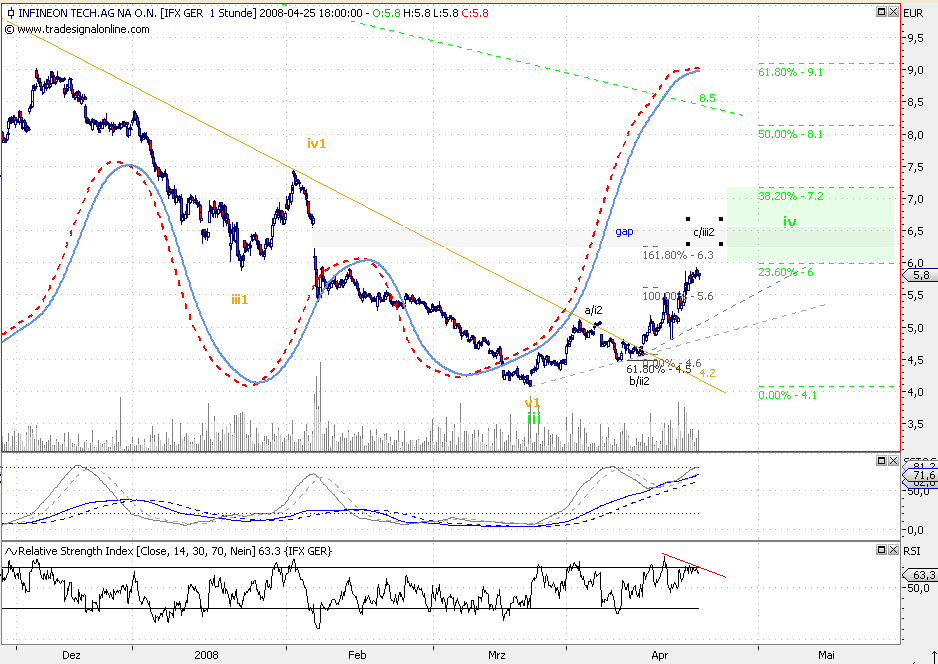Click the pin icon in the chart title bar
Screen dimensions: 938x664
(10, 13)
